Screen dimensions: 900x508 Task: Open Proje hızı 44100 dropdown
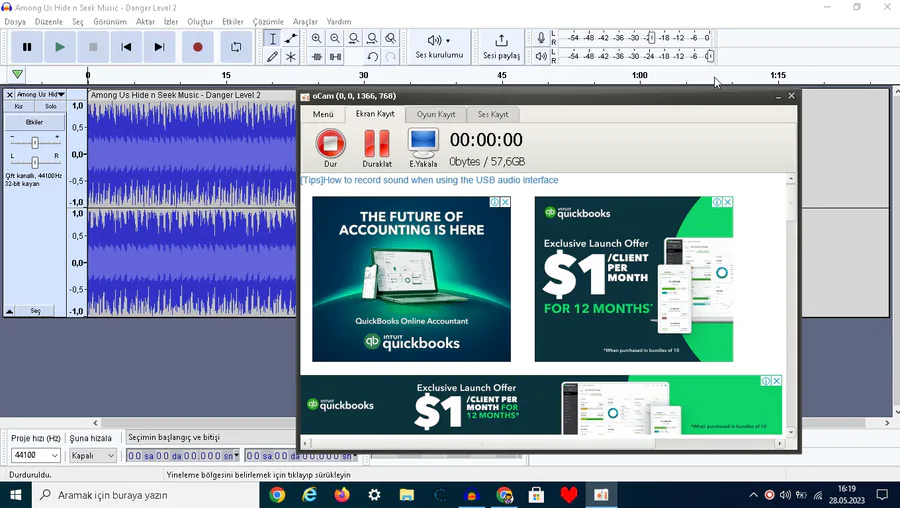(x=36, y=455)
